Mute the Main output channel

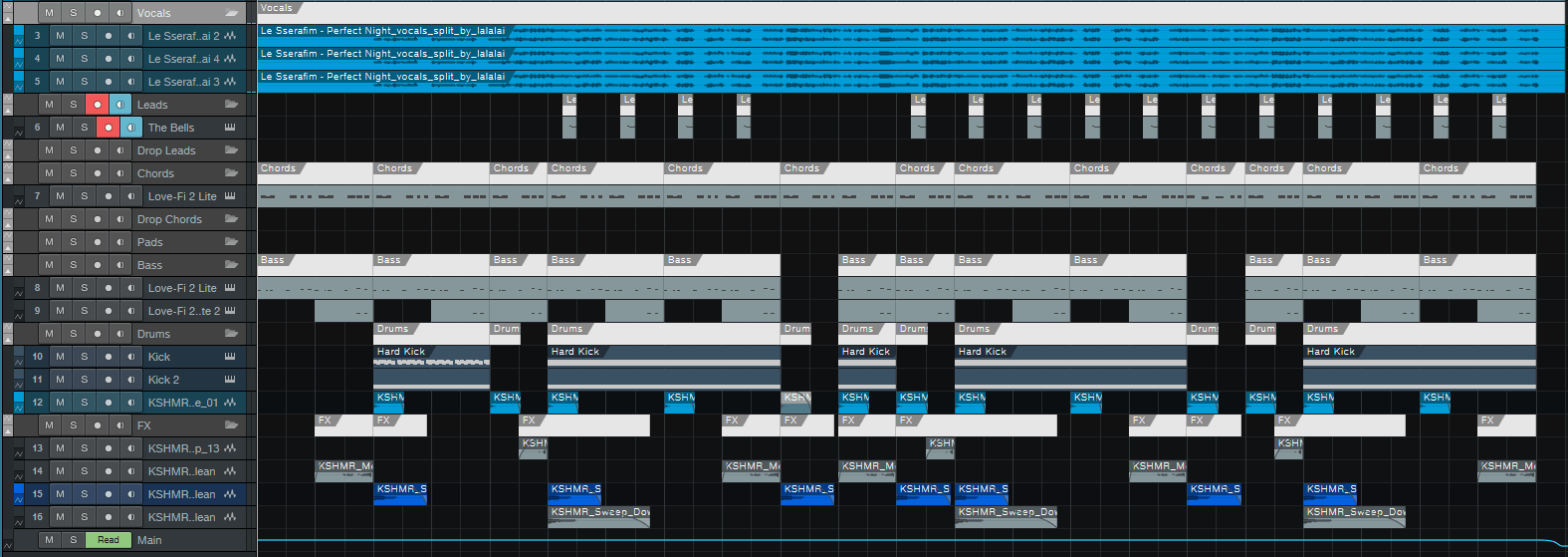click(49, 540)
